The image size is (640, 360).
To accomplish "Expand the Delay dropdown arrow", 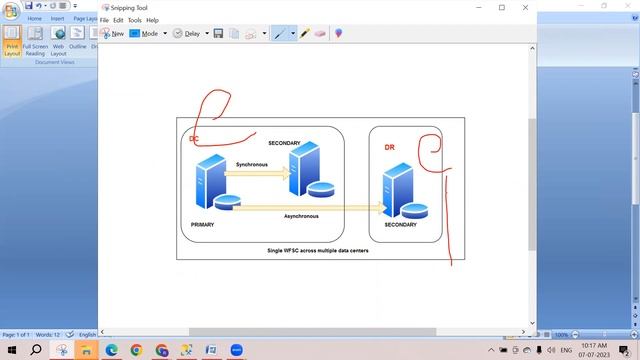I will (x=207, y=33).
